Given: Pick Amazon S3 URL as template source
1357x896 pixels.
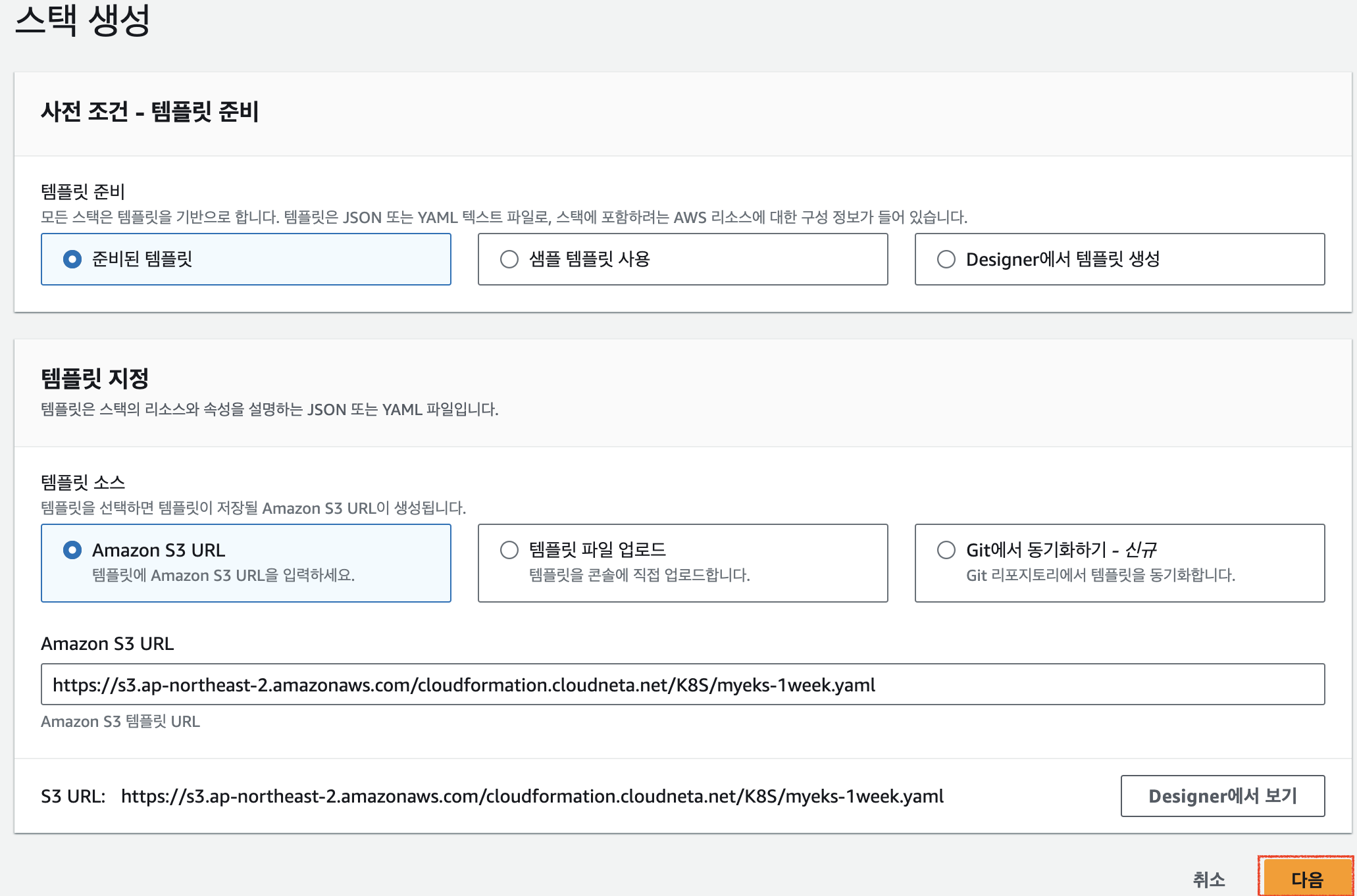Looking at the screenshot, I should click(x=72, y=550).
